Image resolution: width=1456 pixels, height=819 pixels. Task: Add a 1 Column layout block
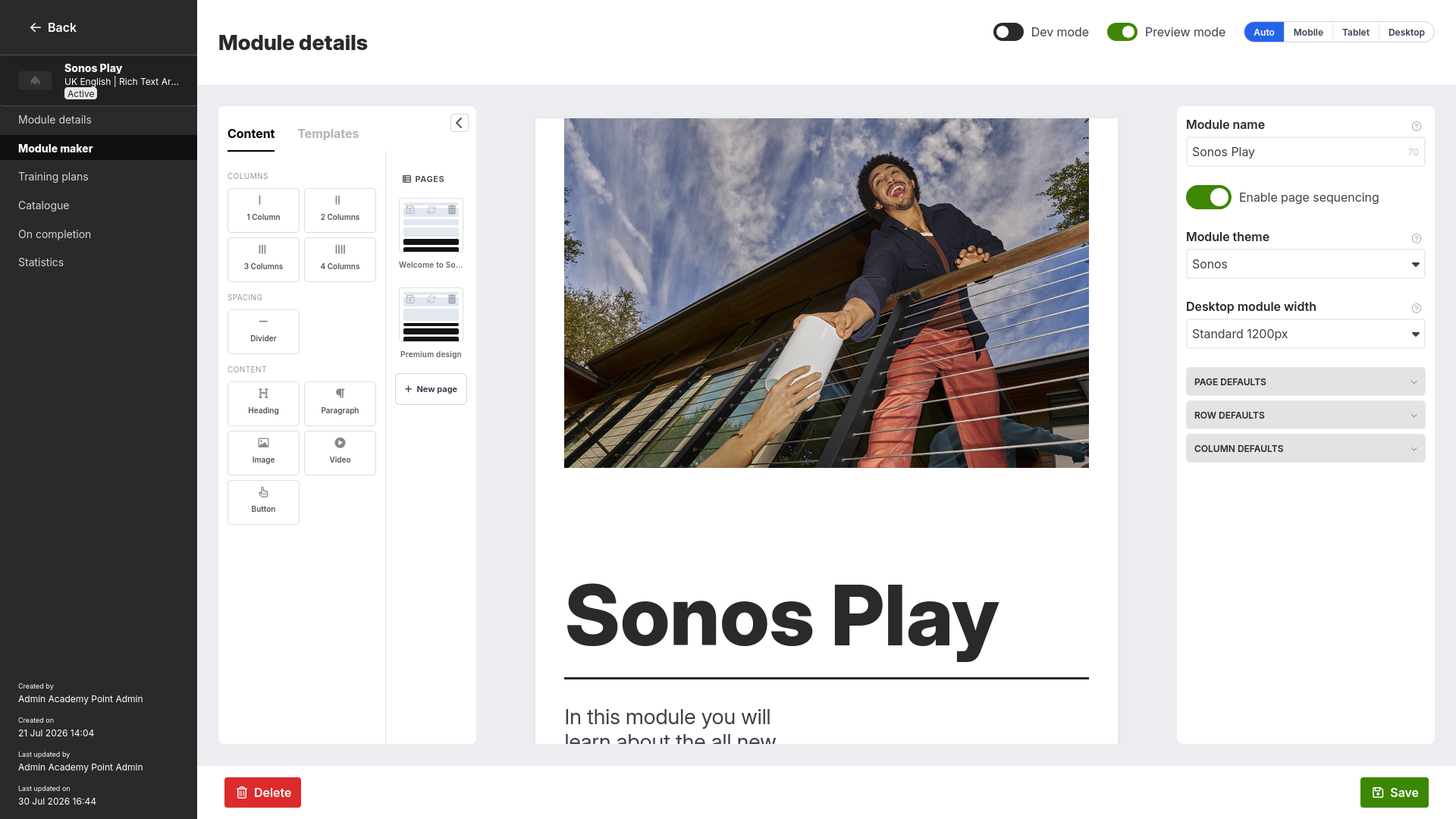263,210
